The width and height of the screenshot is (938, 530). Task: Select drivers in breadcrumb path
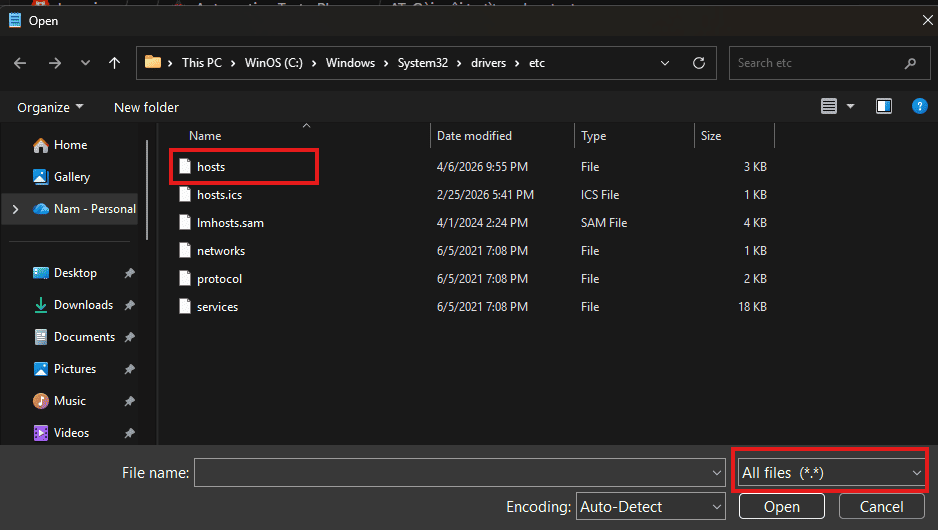click(x=488, y=63)
